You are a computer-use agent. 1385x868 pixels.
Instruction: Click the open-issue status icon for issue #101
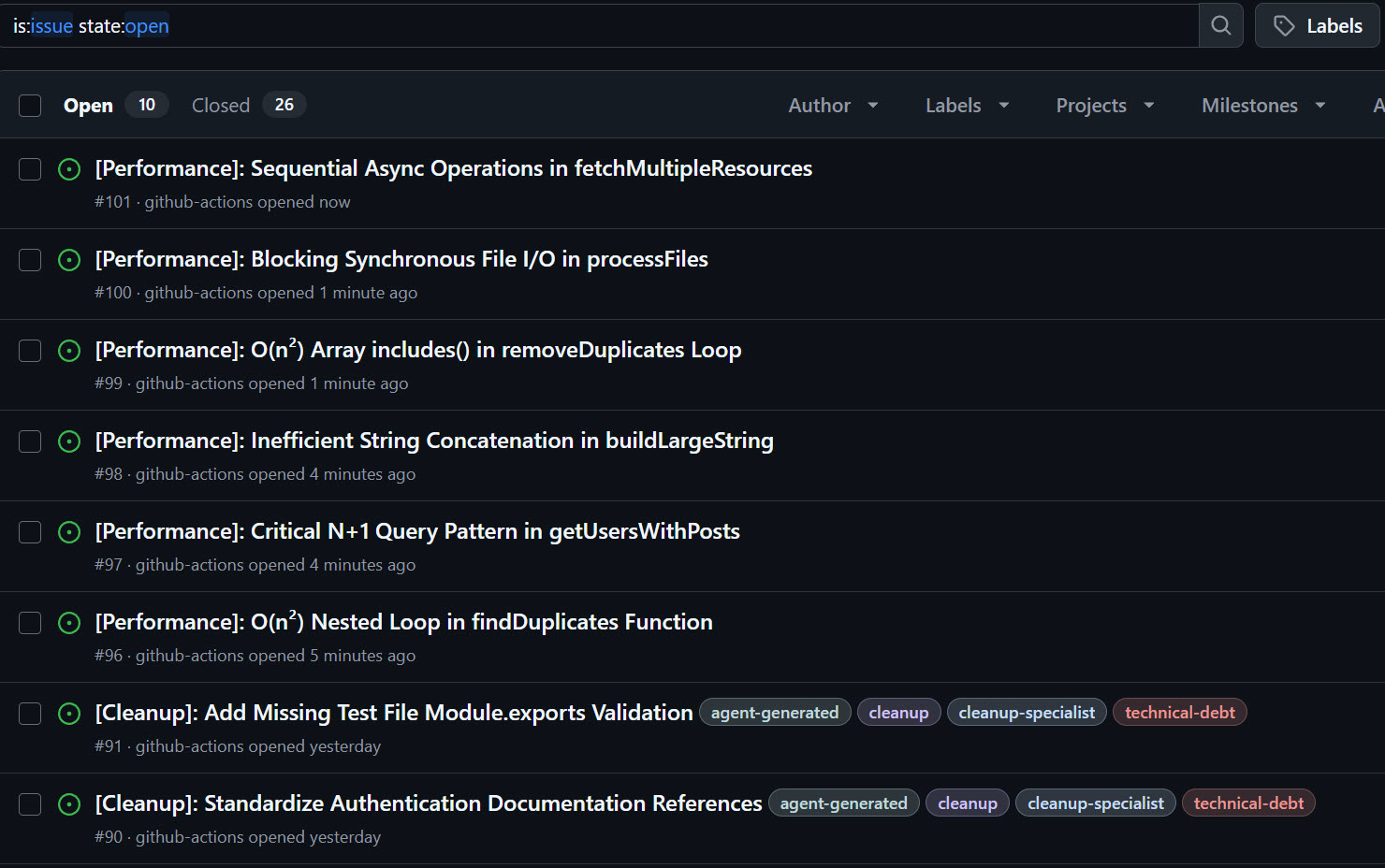[x=69, y=169]
